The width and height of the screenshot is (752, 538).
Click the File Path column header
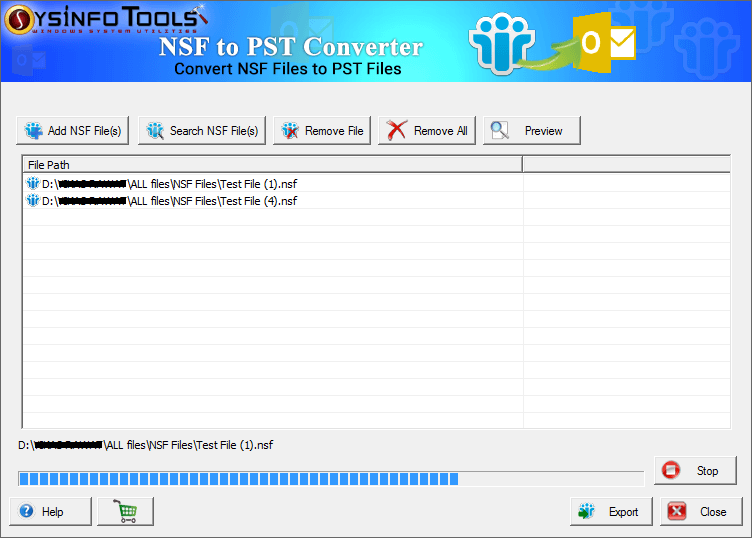click(x=272, y=164)
